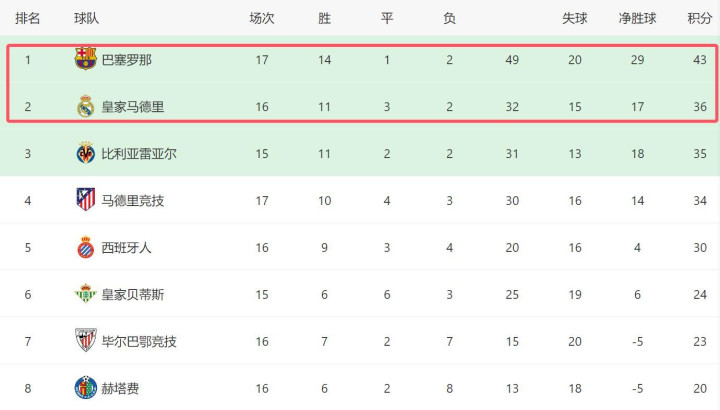Viewport: 720px width, 410px height.
Task: Click the 场次 column header
Action: coord(262,18)
